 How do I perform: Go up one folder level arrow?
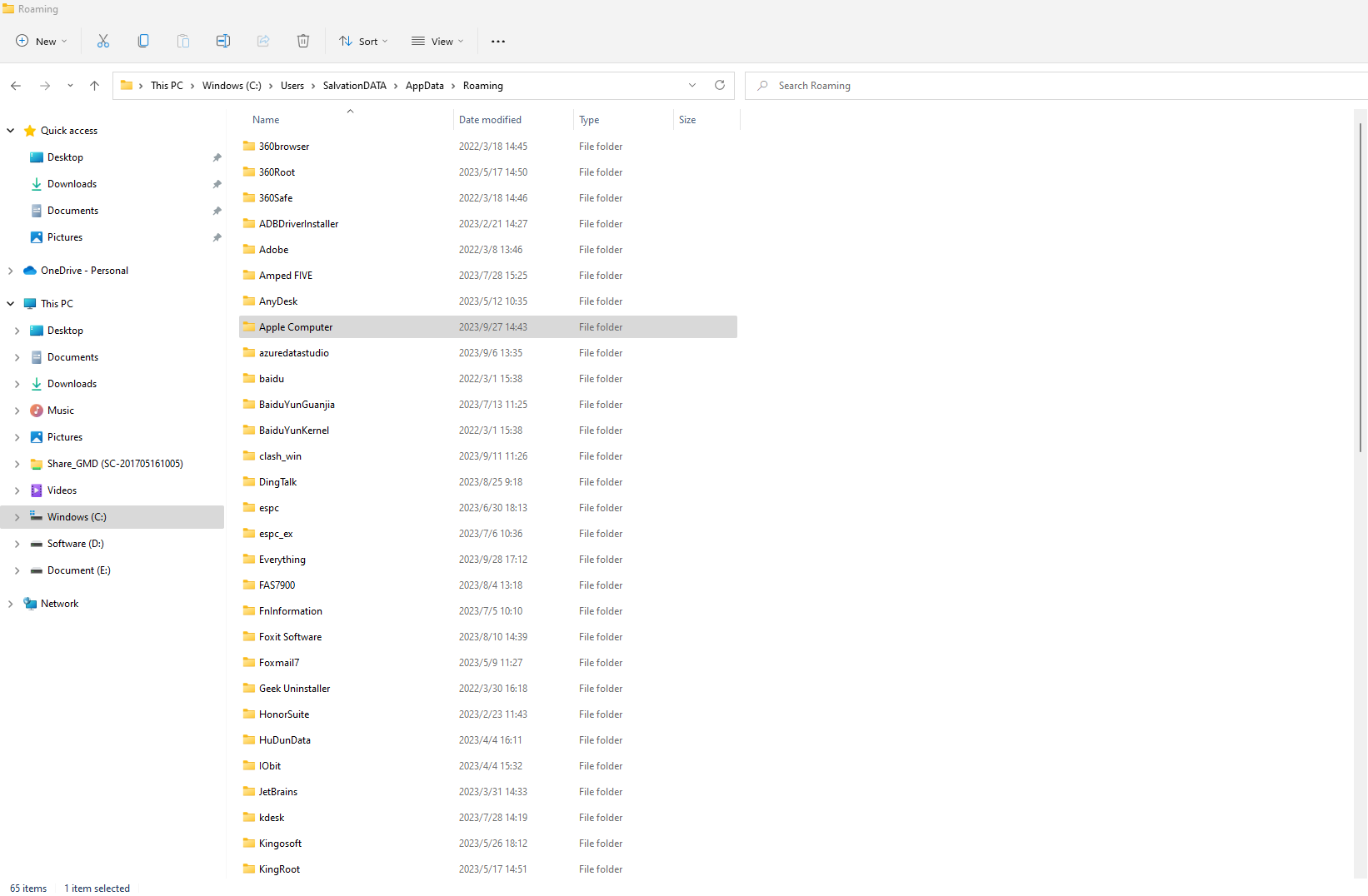94,86
